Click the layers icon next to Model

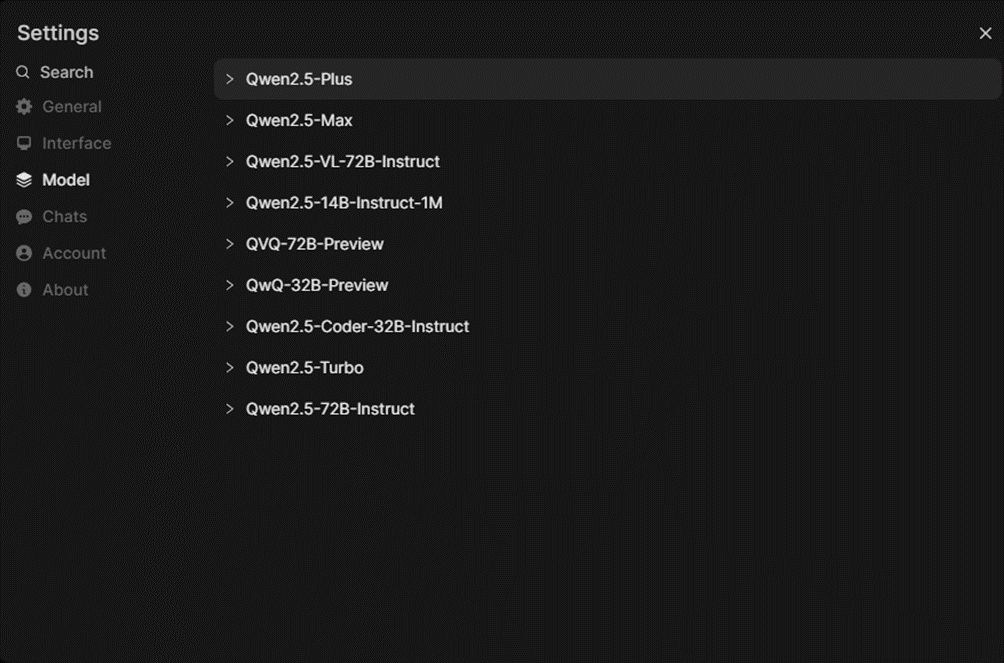(x=24, y=180)
